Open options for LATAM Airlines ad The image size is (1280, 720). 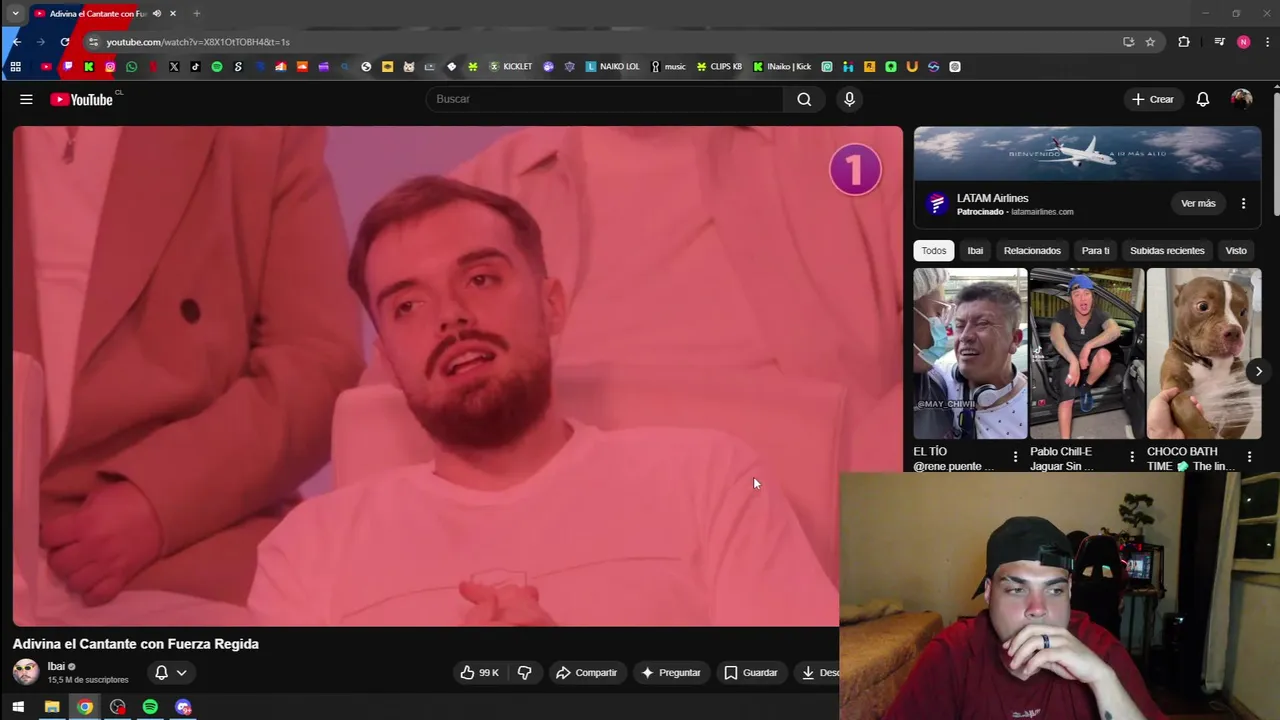pos(1243,204)
